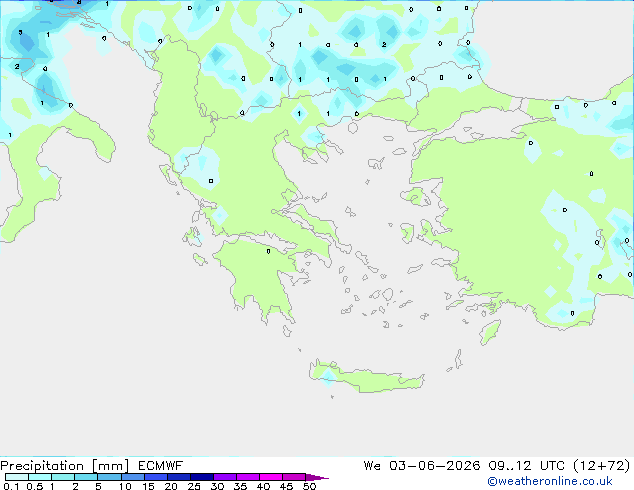Screen dimensions: 634x490
Task: Click the 0.1–0.5 mm lightest cyan legend swatch
Action: click(x=17, y=477)
